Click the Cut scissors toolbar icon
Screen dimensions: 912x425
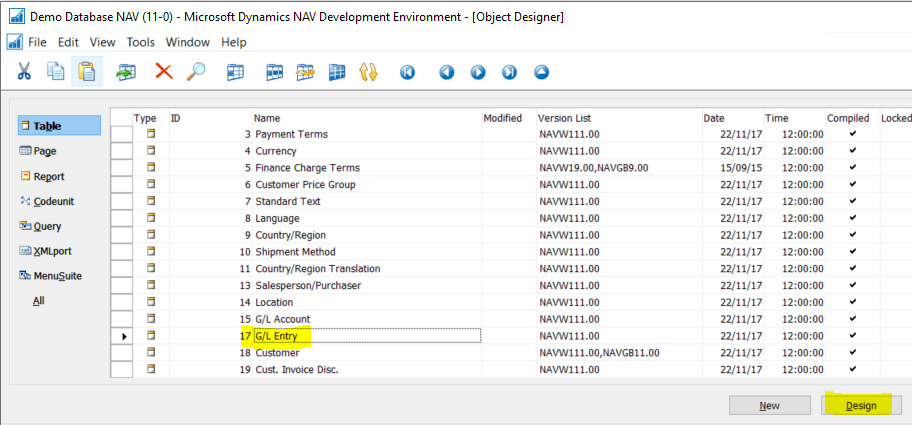click(24, 72)
